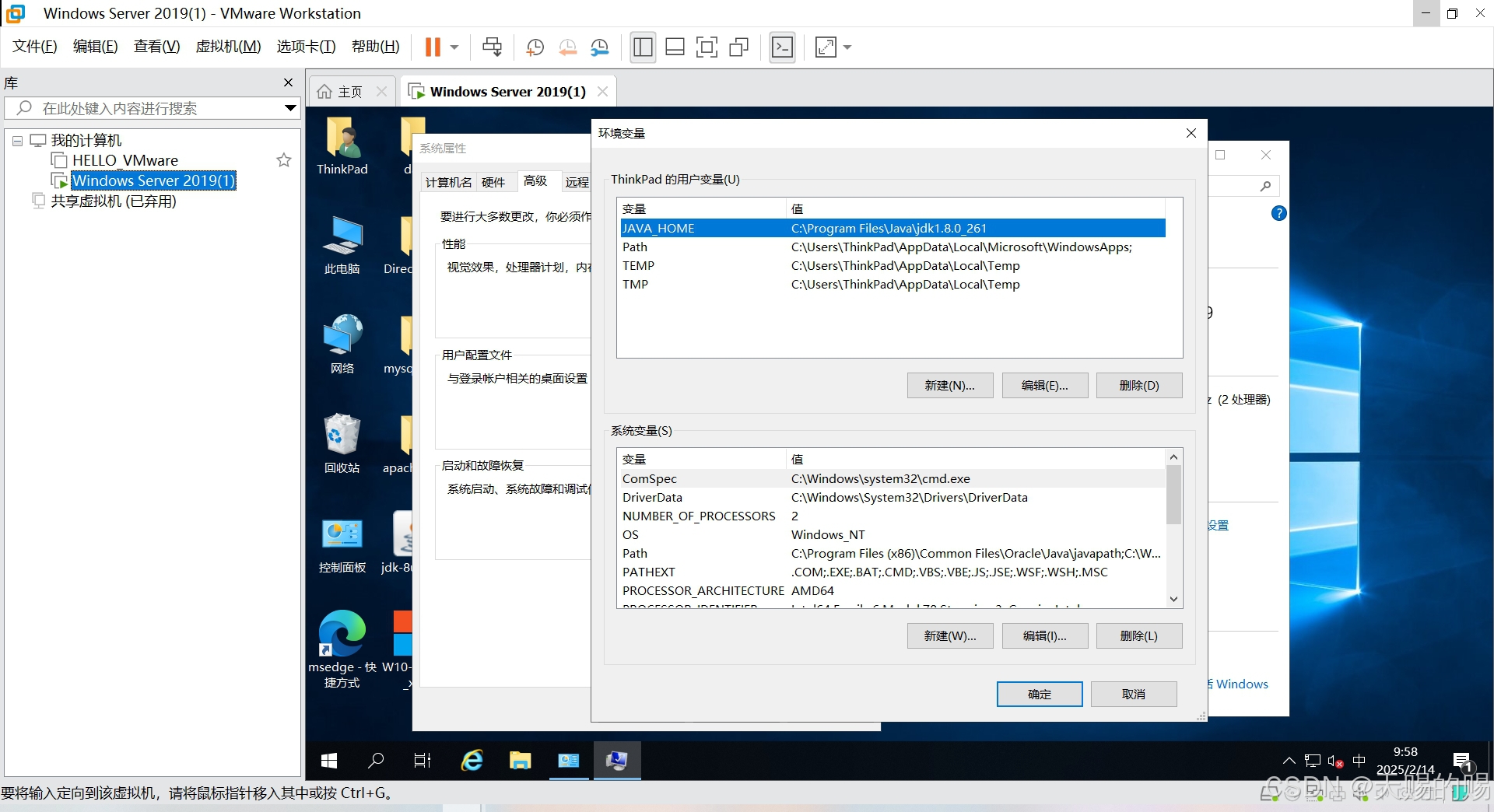Open the 帮助(H) menu

pos(375,47)
